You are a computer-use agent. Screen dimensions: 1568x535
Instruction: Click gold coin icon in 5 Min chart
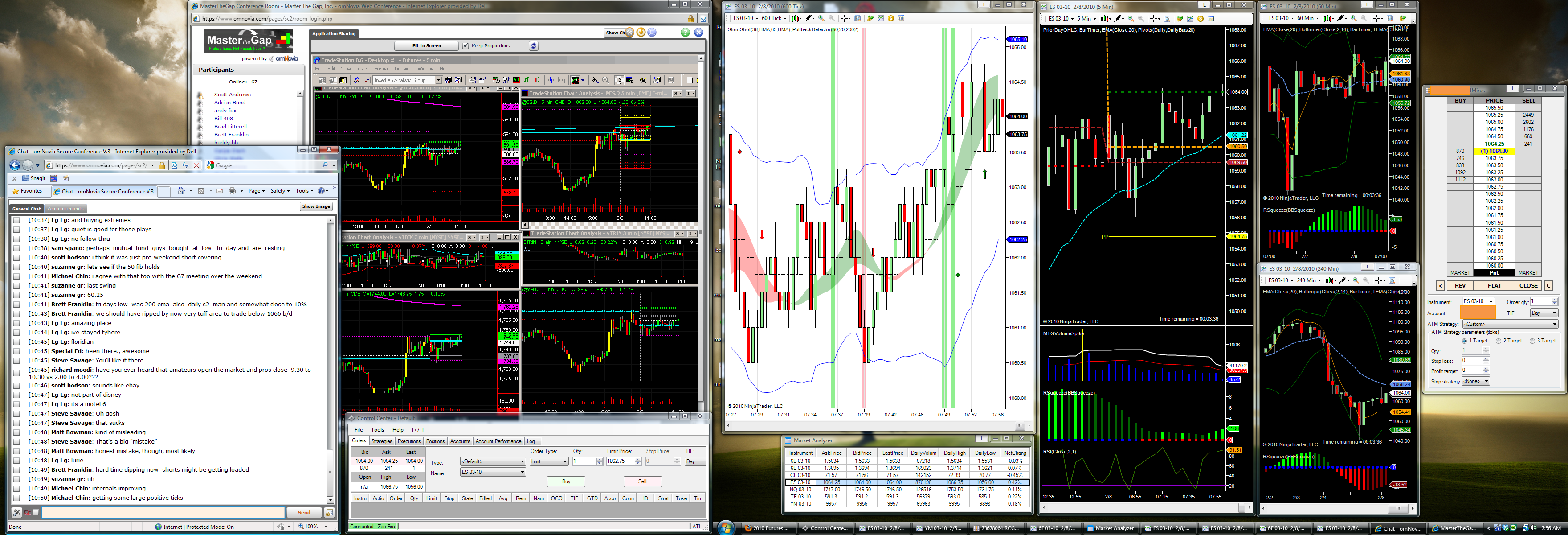point(1200,19)
